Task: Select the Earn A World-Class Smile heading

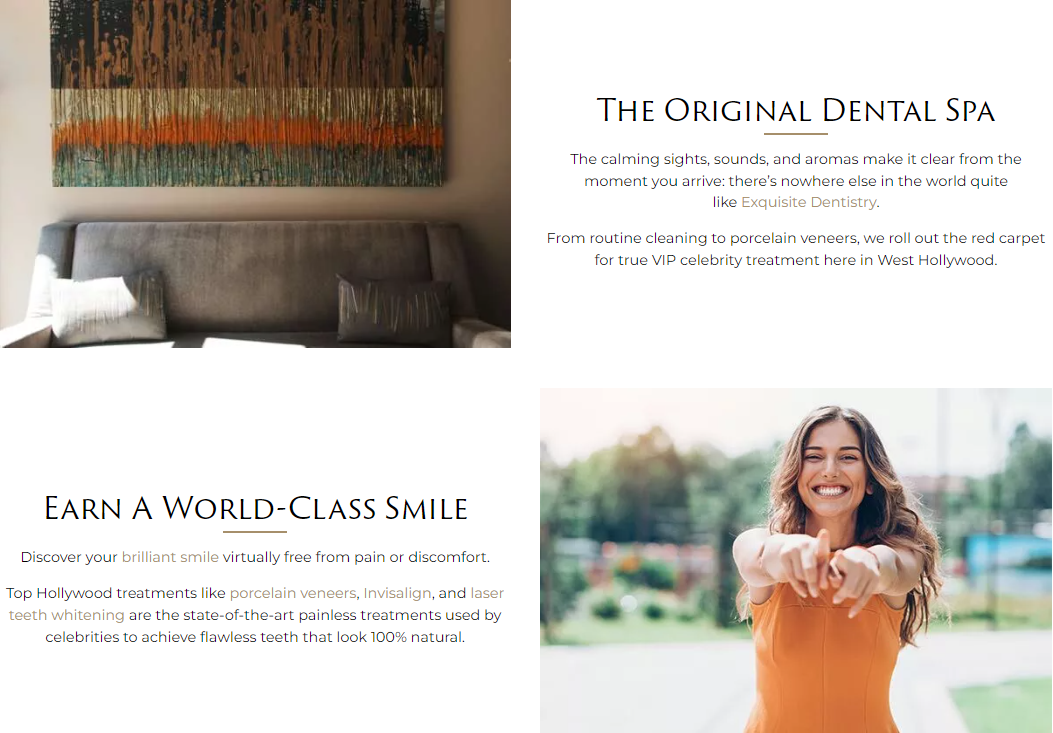Action: pyautogui.click(x=255, y=508)
